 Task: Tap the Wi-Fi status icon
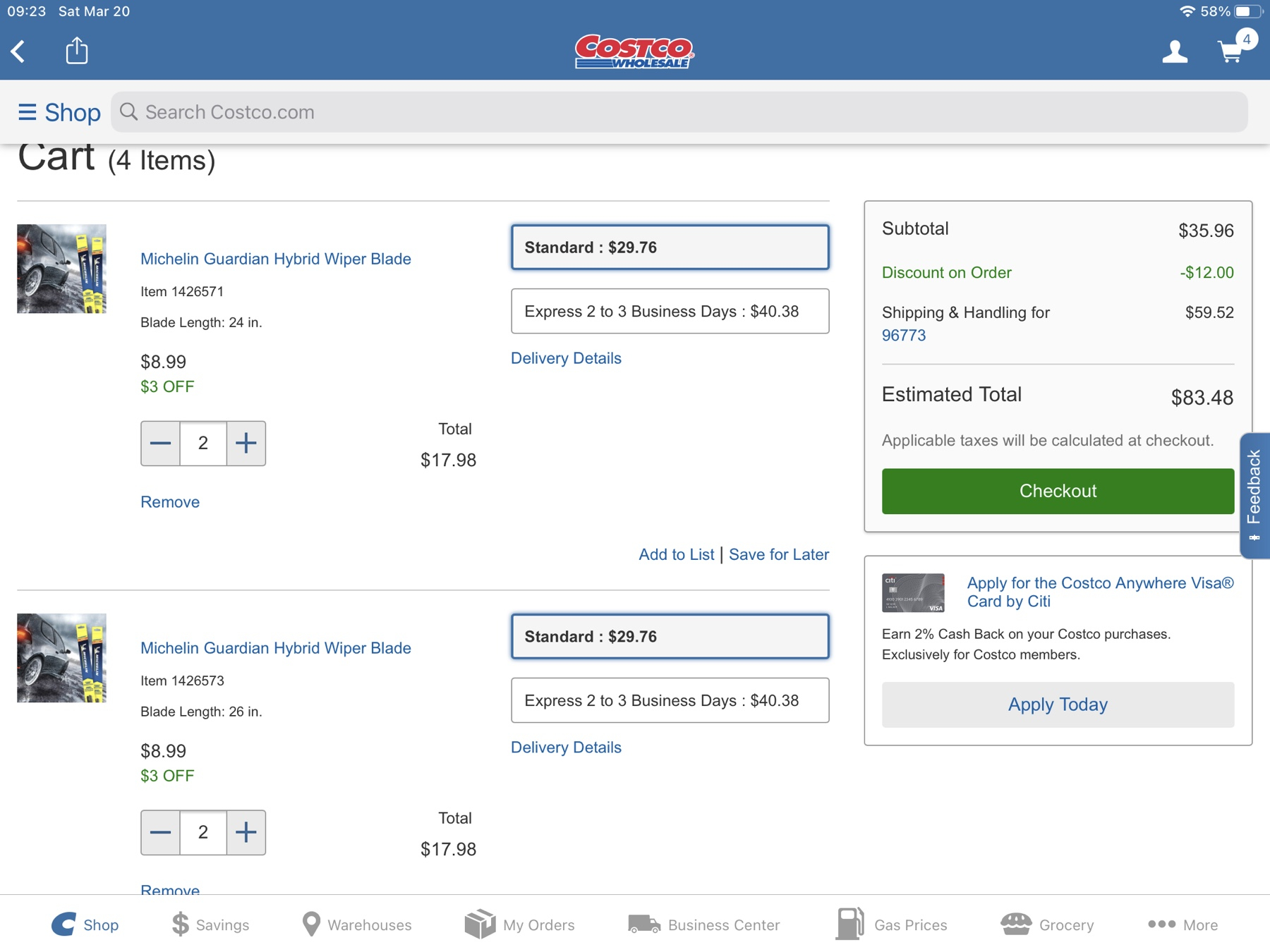(x=1187, y=11)
